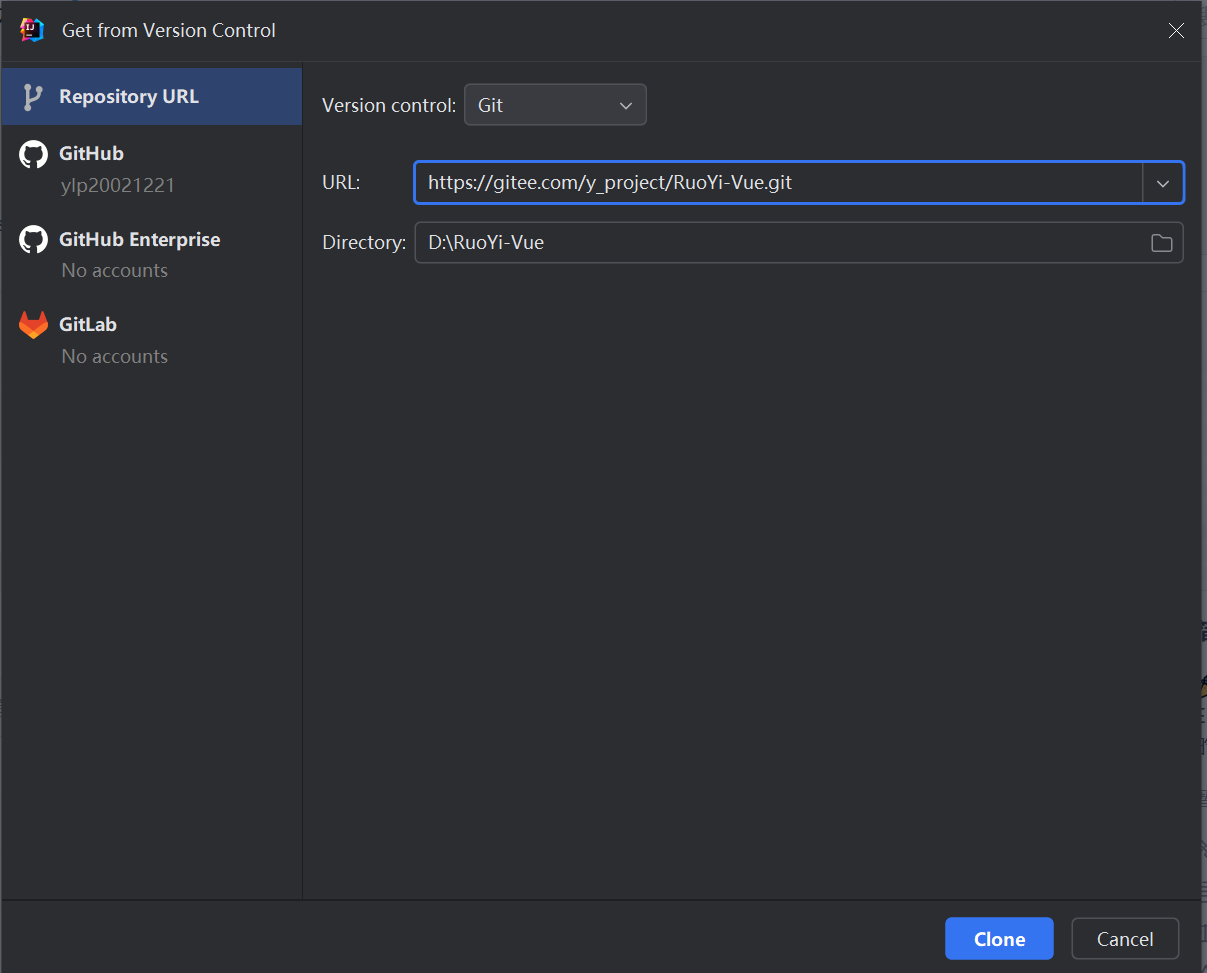Close the Get from Version Control dialog

coord(1176,31)
